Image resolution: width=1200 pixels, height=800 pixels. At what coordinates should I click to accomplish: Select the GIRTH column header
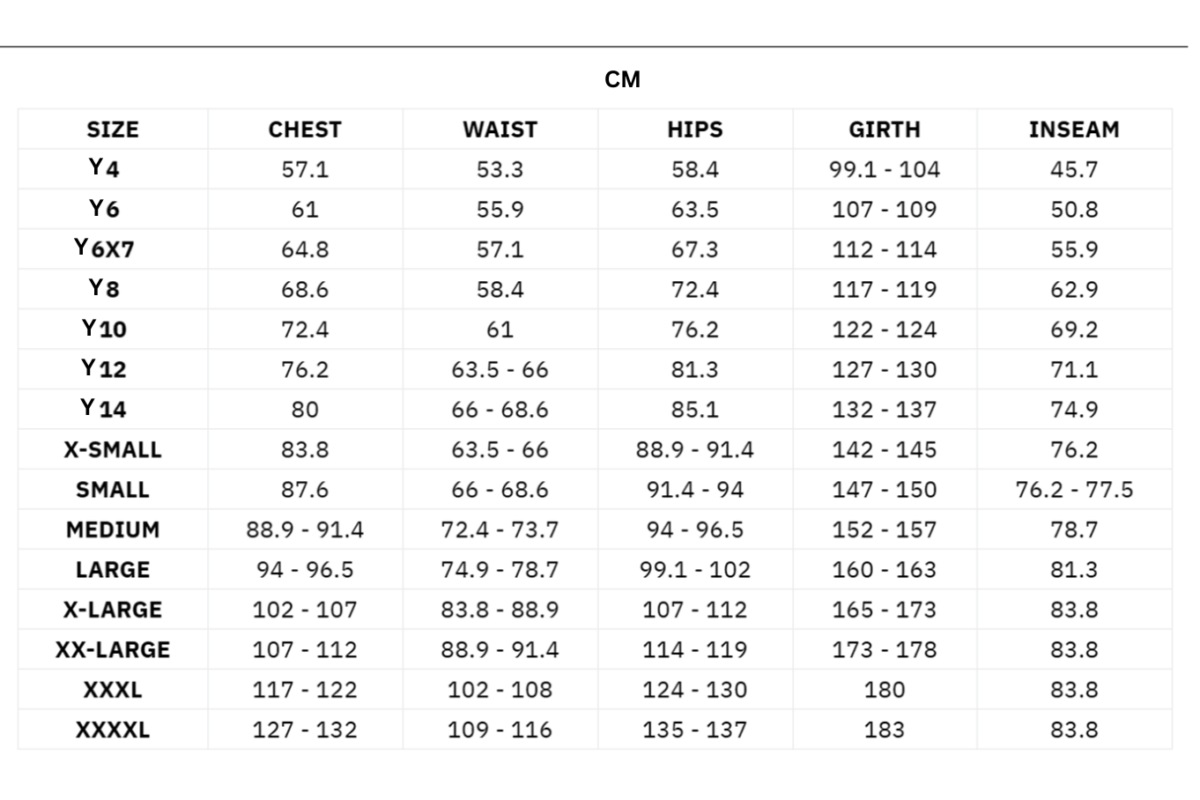coord(884,130)
